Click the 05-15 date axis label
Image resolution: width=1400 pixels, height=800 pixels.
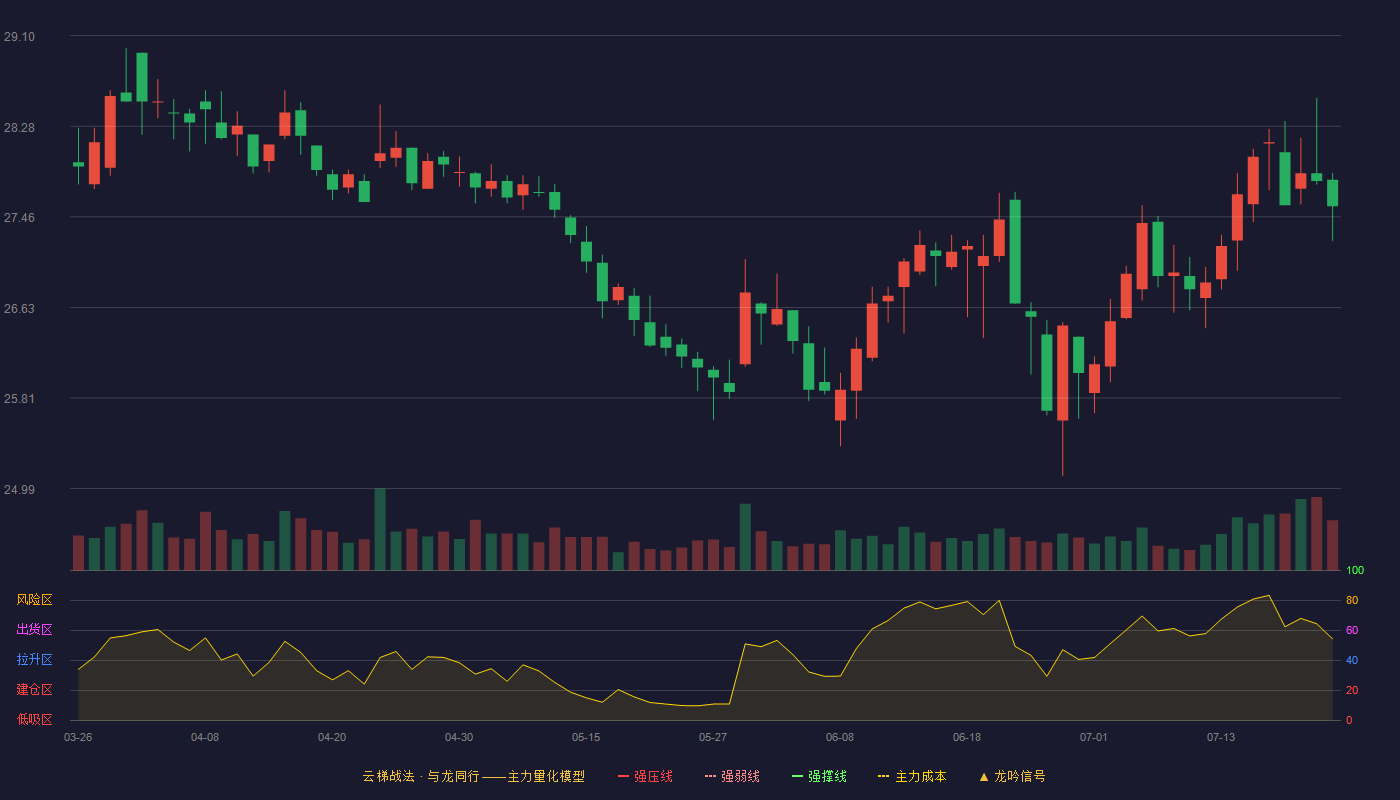tap(586, 737)
